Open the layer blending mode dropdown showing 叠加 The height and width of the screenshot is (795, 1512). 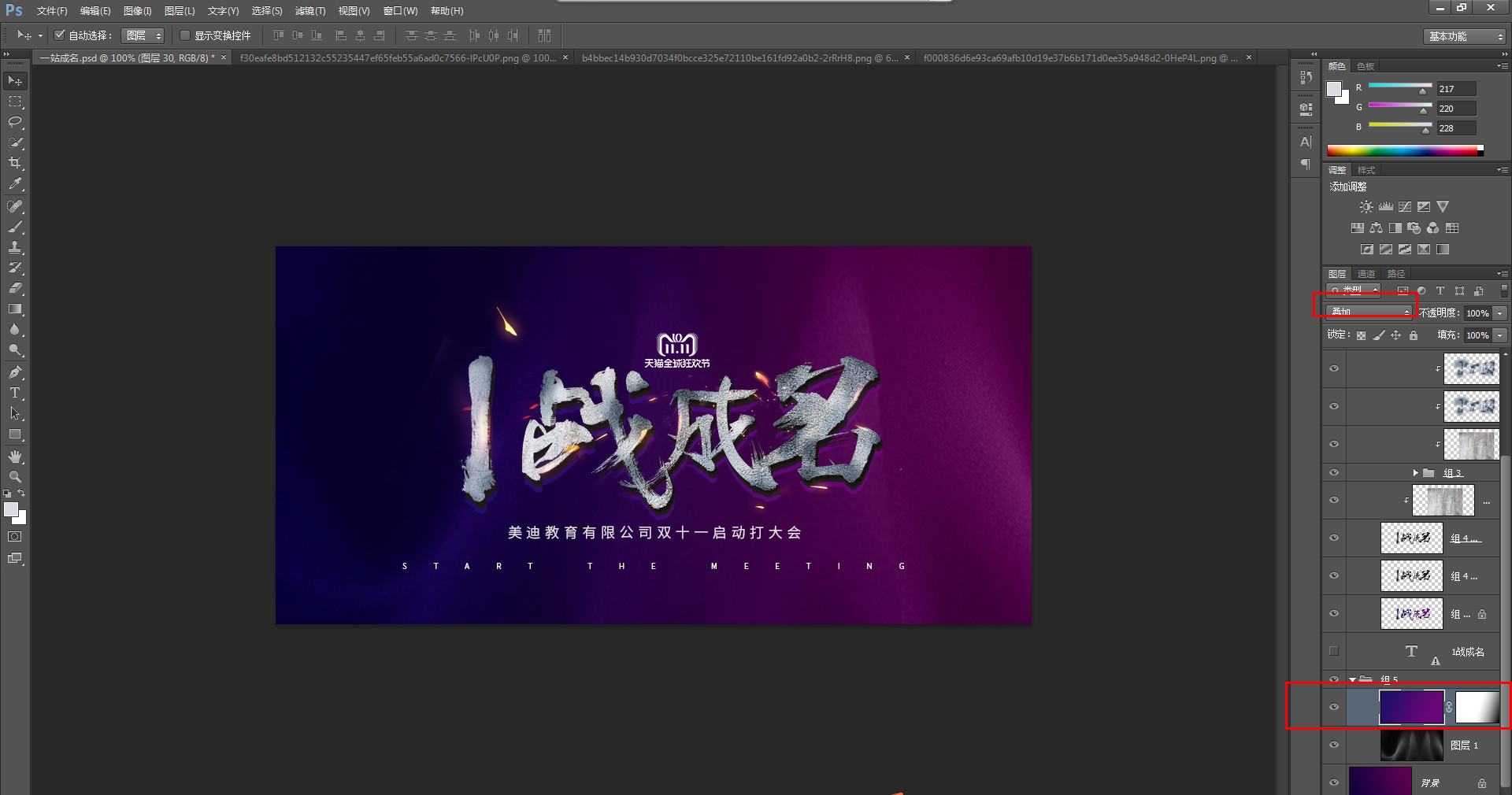[x=1366, y=312]
